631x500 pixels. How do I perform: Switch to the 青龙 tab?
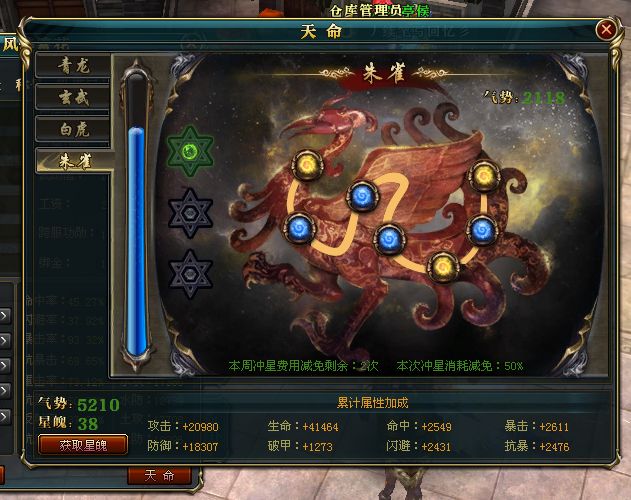coord(73,65)
